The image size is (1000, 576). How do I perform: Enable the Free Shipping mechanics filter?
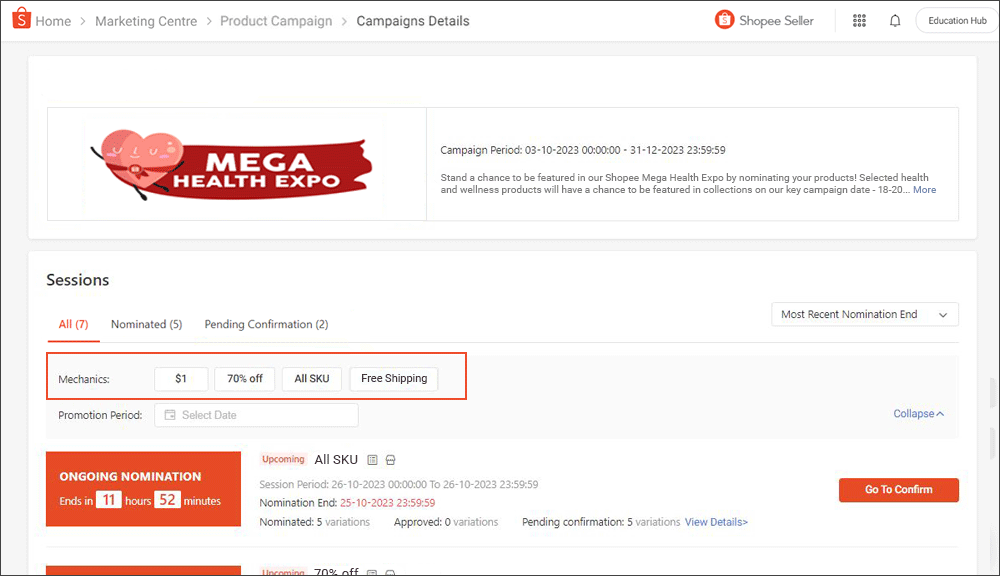[393, 378]
